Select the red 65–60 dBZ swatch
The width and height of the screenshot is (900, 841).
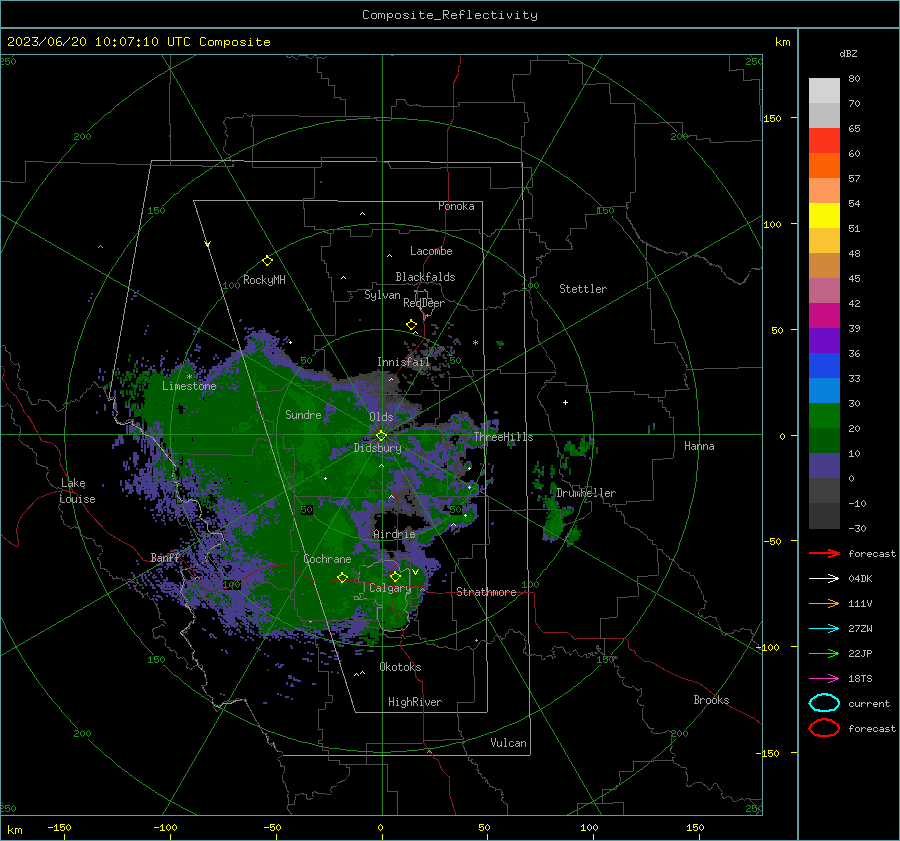pyautogui.click(x=824, y=141)
